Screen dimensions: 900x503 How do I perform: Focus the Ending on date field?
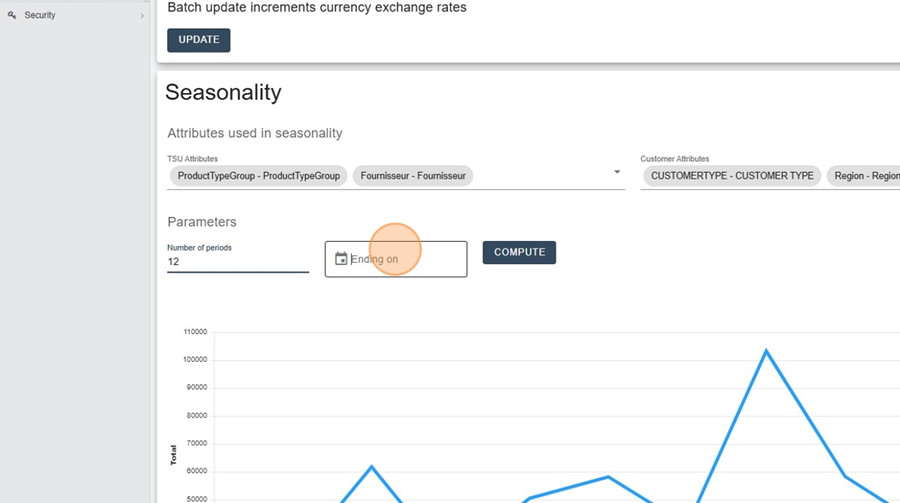(x=395, y=259)
